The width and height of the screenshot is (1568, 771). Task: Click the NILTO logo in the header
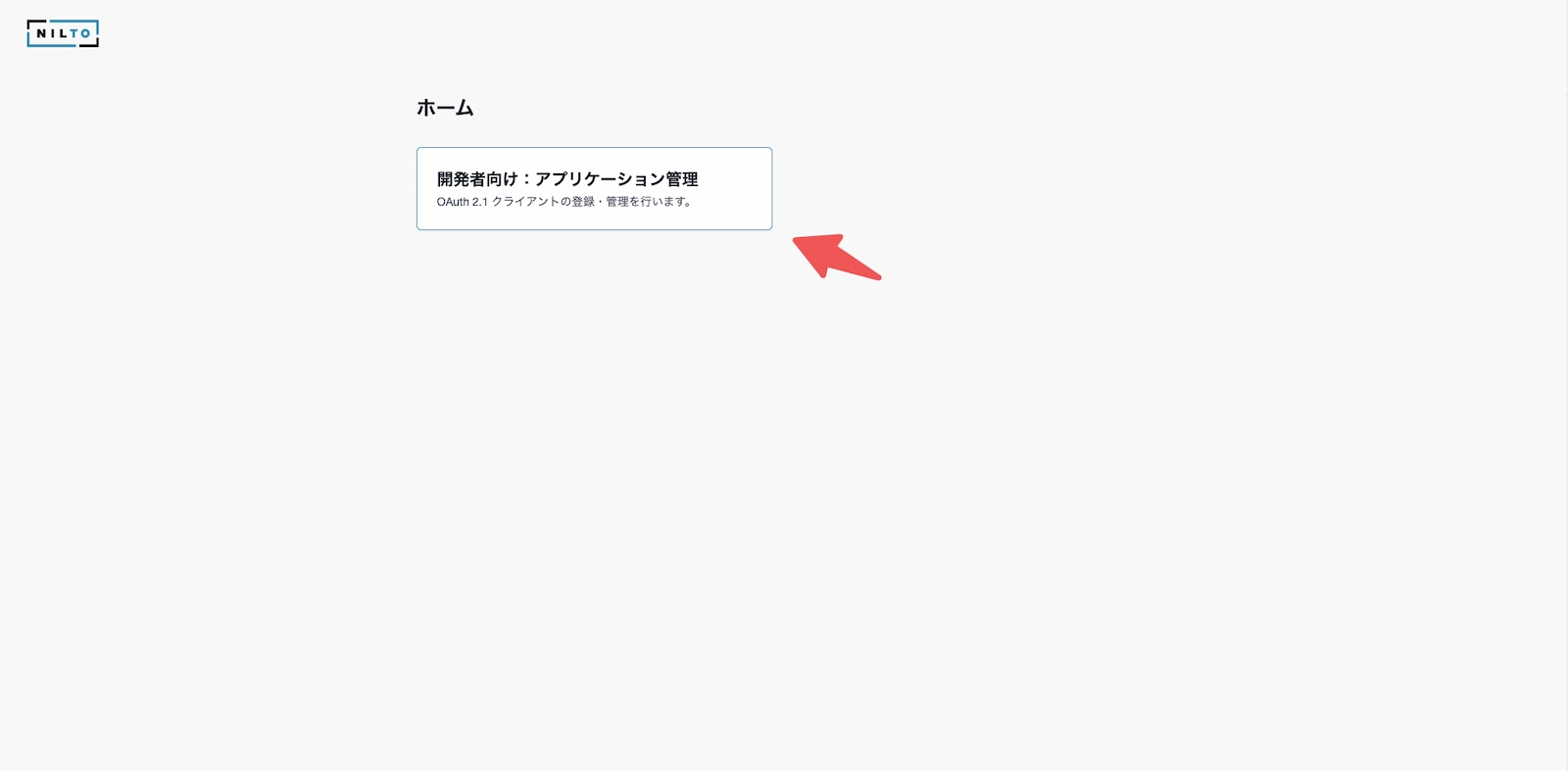tap(63, 33)
